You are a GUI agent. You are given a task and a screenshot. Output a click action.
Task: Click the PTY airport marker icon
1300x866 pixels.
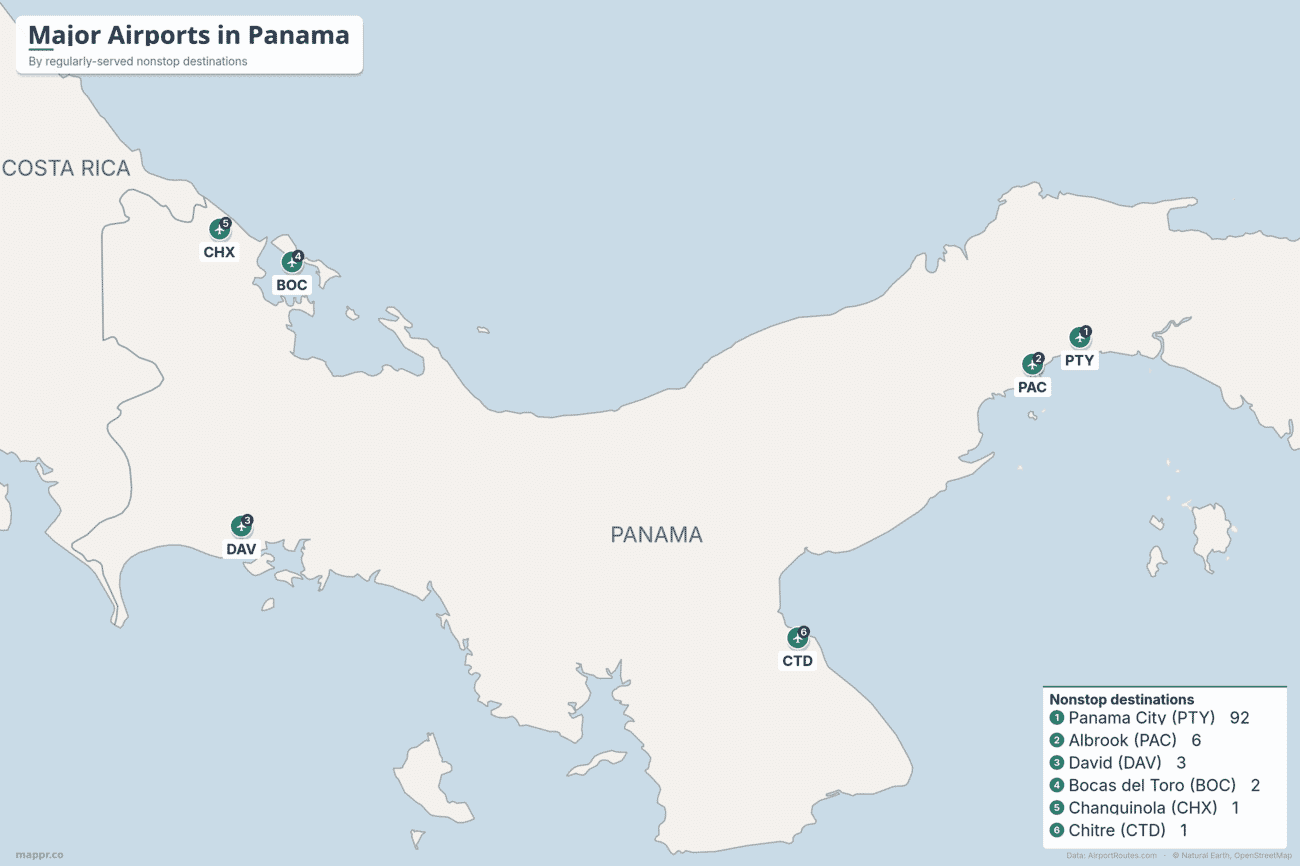(x=1078, y=338)
